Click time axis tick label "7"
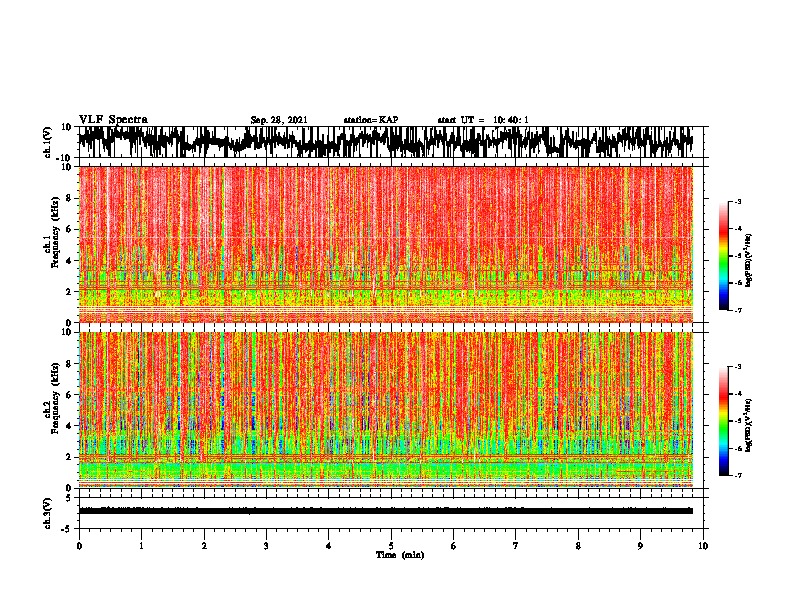The width and height of the screenshot is (792, 612). 516,546
